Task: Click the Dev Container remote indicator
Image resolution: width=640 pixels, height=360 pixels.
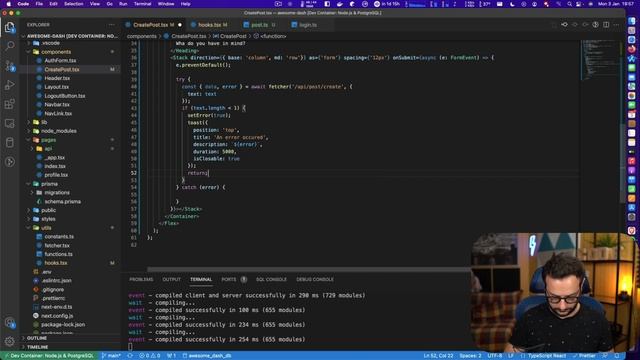Action: [x=48, y=356]
